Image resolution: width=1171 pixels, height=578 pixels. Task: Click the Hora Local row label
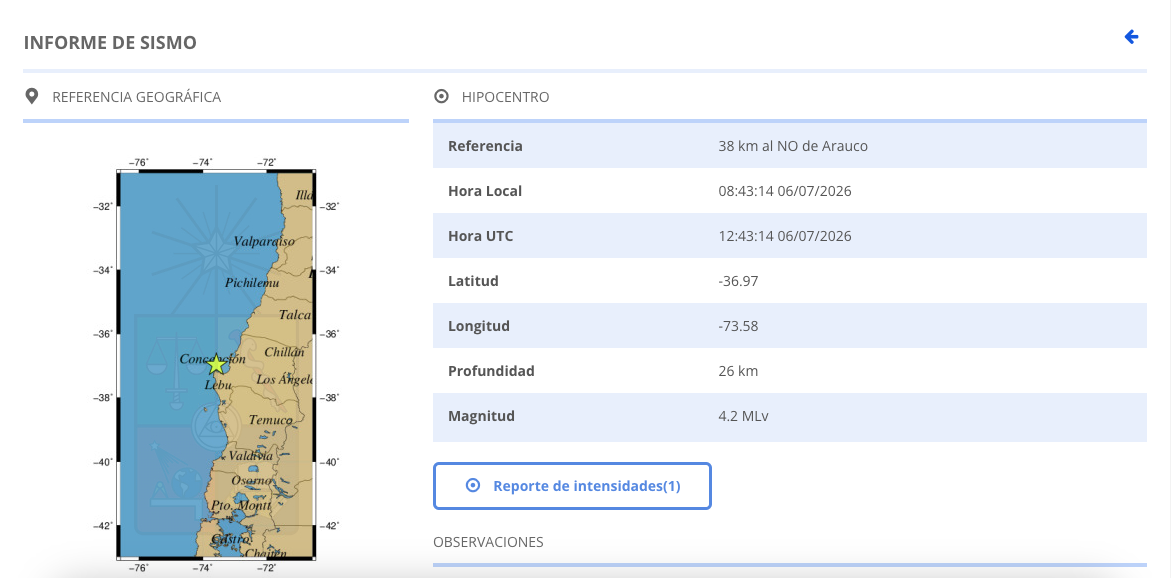485,191
